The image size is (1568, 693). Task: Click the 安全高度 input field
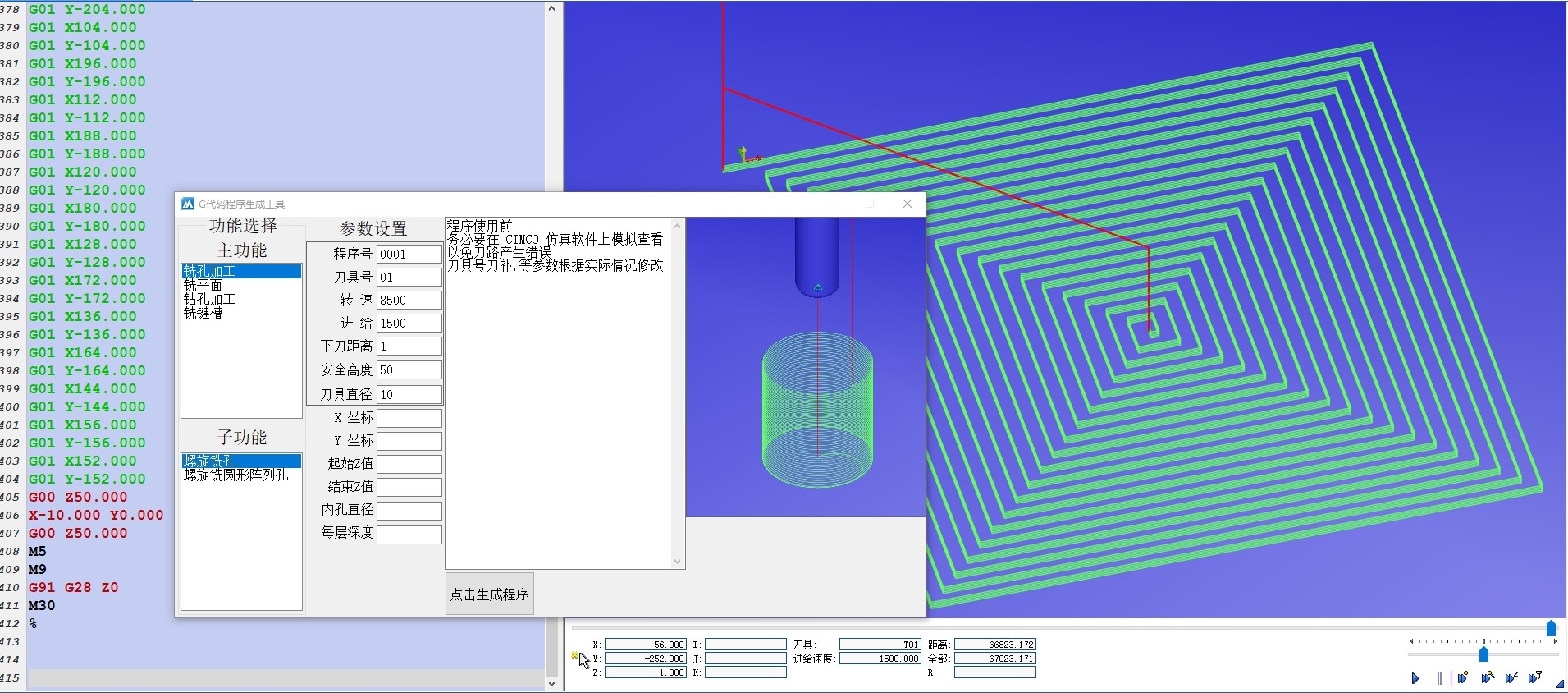[409, 370]
